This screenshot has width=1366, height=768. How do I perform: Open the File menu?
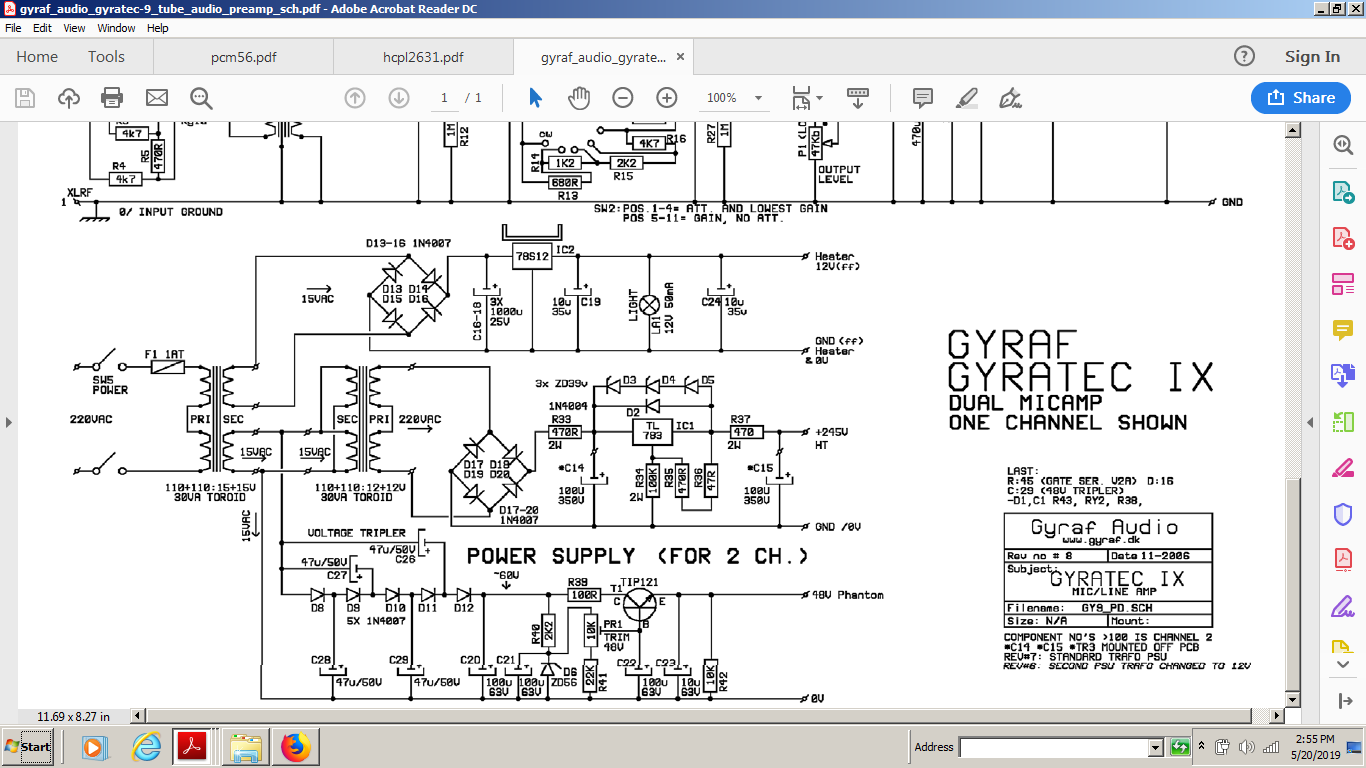click(x=13, y=28)
